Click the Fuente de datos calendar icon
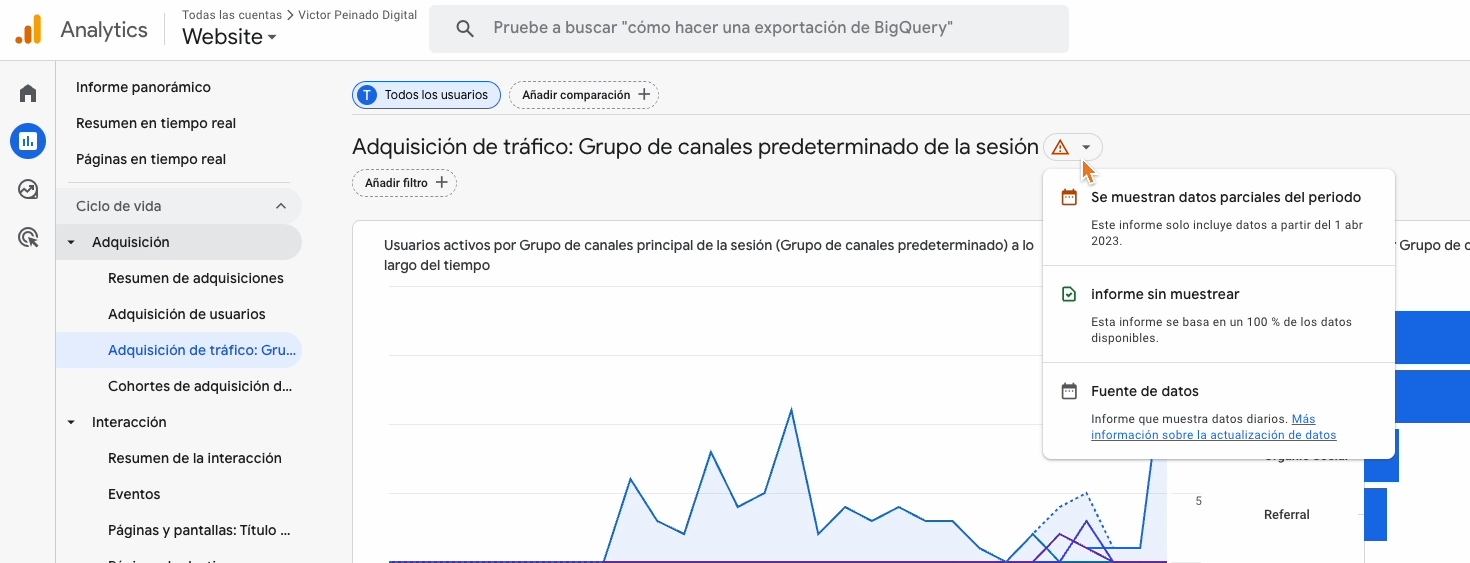The width and height of the screenshot is (1470, 563). [1069, 391]
